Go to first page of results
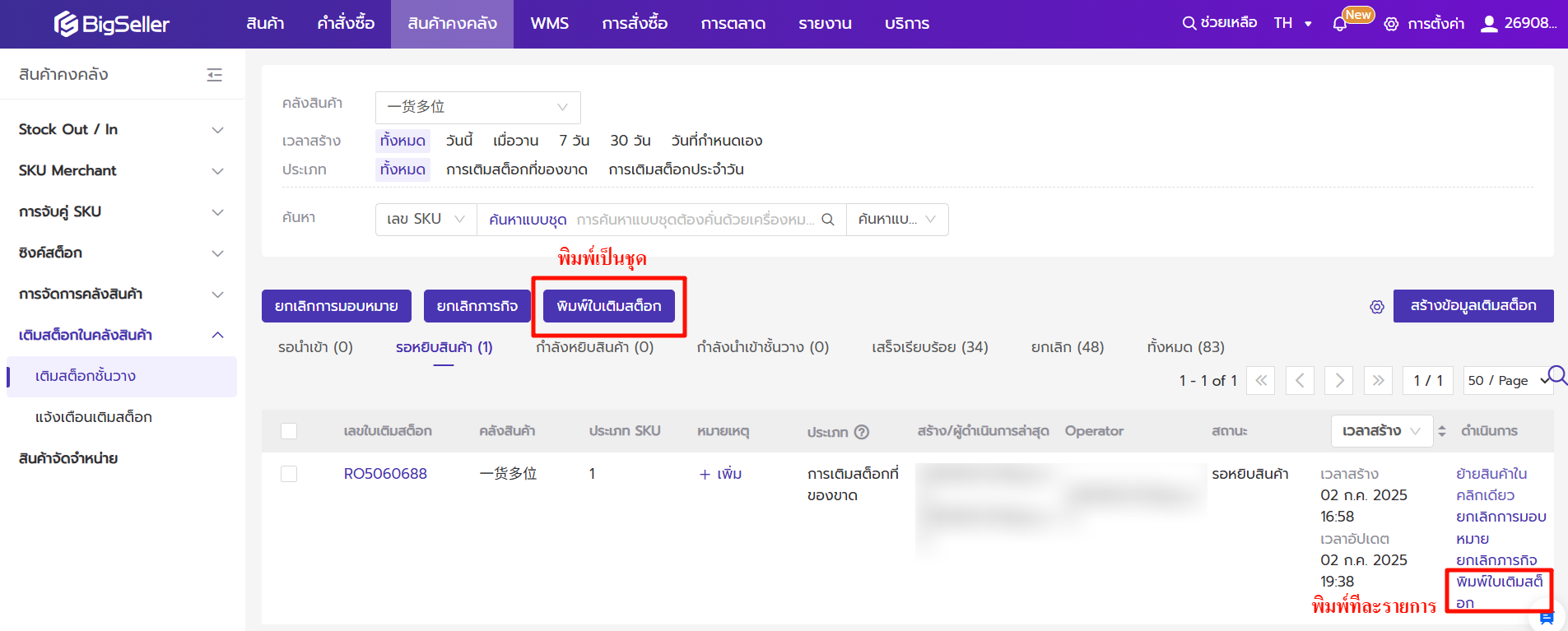The image size is (1568, 631). click(x=1261, y=380)
